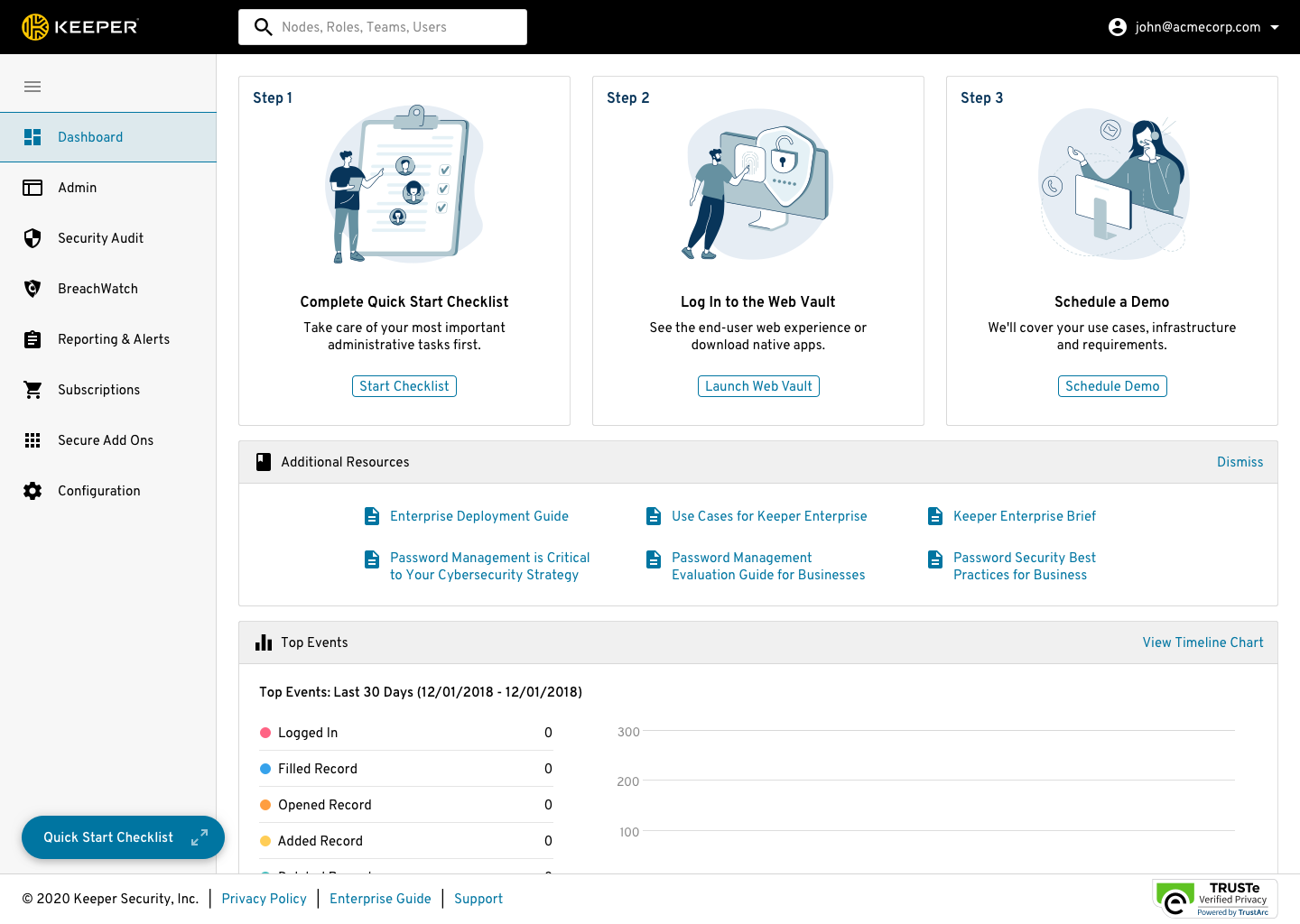Image resolution: width=1300 pixels, height=924 pixels.
Task: Open Reporting & Alerts
Action: (x=108, y=339)
